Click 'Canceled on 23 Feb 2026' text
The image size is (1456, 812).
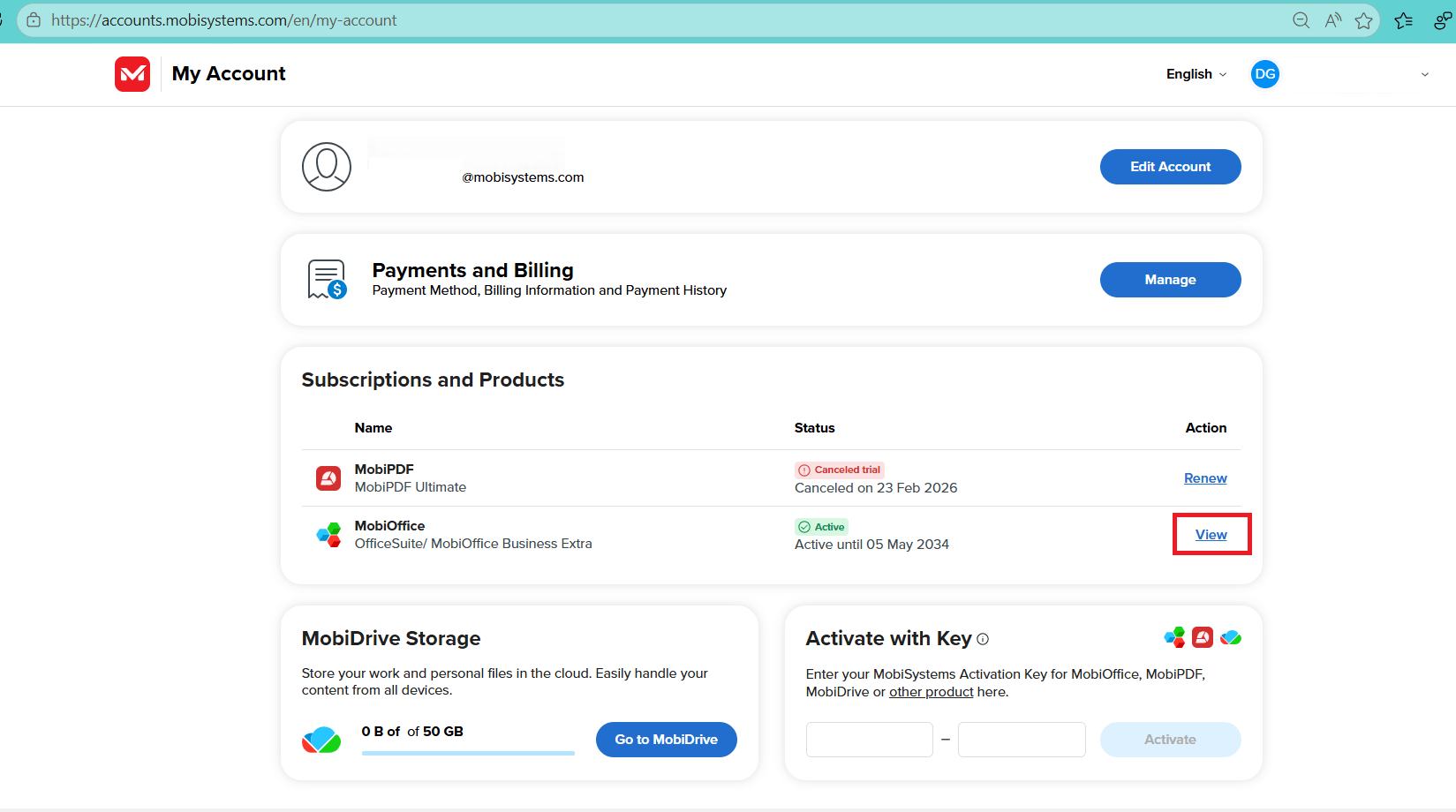tap(876, 488)
